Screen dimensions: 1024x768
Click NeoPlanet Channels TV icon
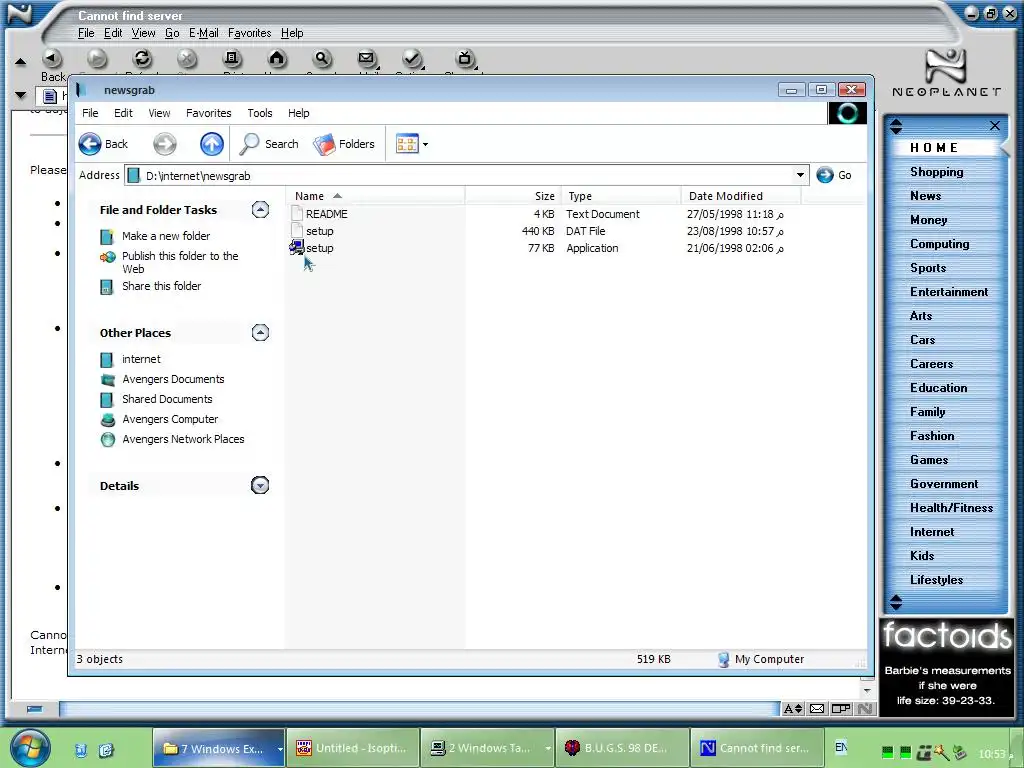pos(464,59)
